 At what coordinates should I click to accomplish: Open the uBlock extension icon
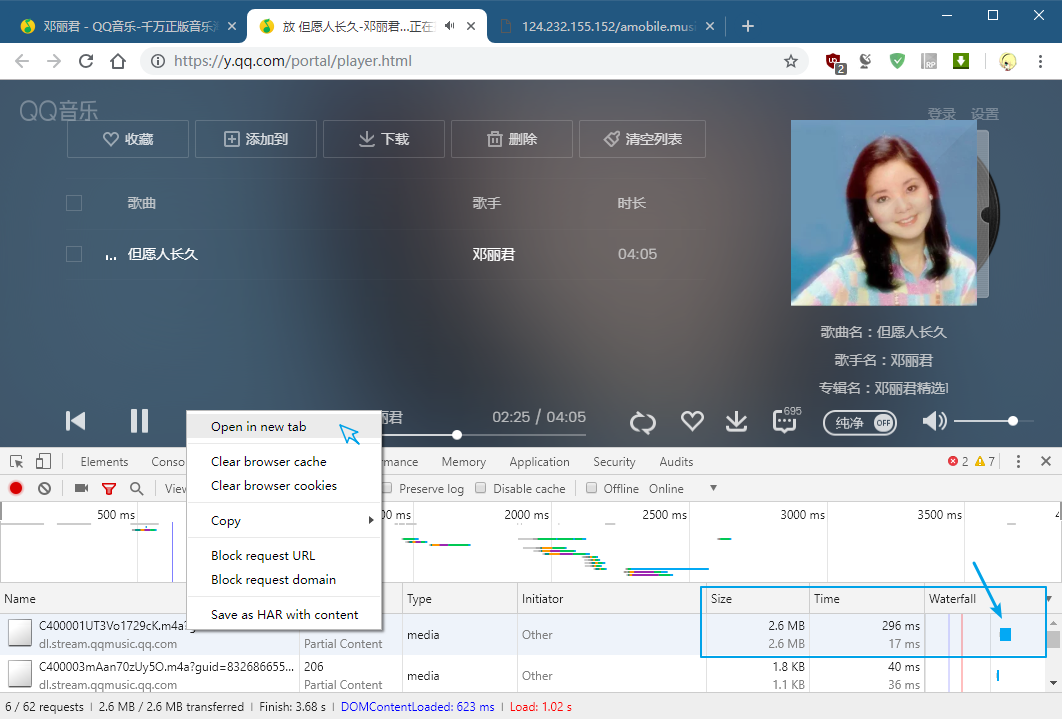[835, 62]
